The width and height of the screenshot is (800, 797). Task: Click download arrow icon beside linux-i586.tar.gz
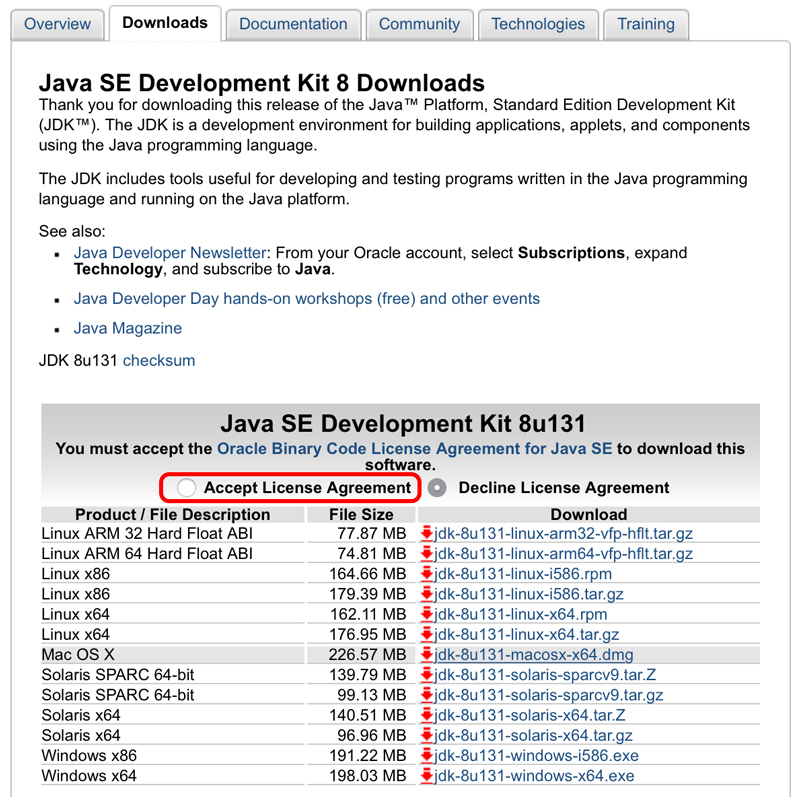click(426, 594)
